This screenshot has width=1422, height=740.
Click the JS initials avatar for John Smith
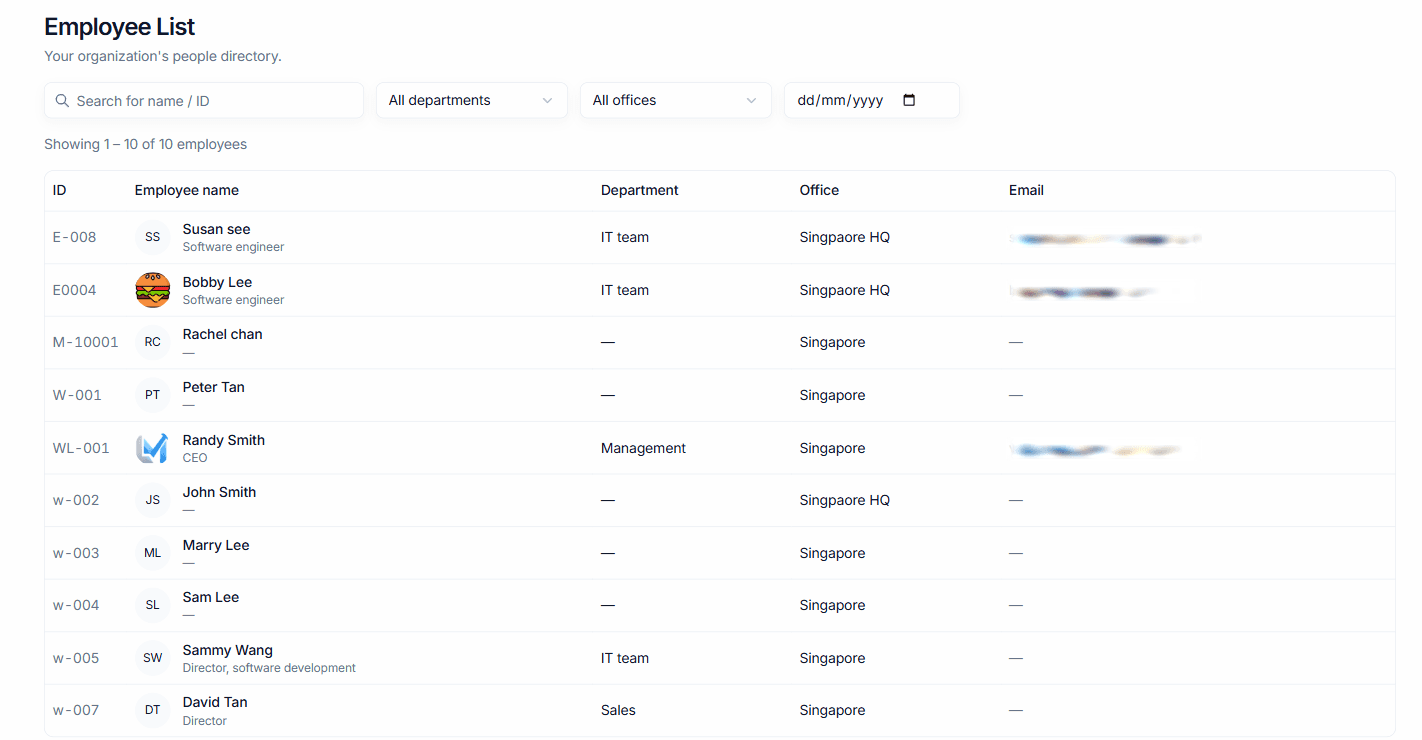153,500
